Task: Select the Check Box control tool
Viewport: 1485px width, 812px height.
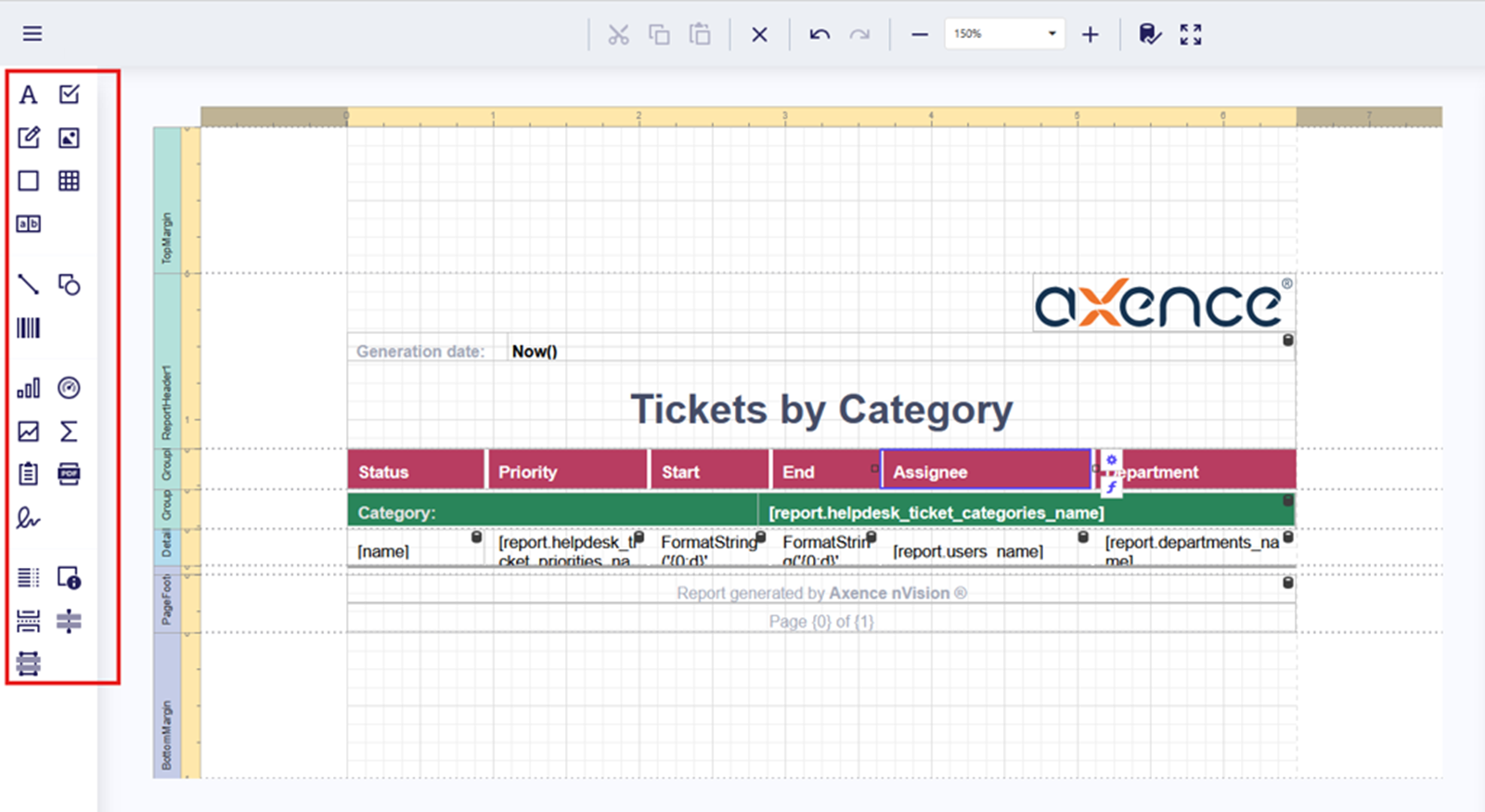Action: pos(69,95)
